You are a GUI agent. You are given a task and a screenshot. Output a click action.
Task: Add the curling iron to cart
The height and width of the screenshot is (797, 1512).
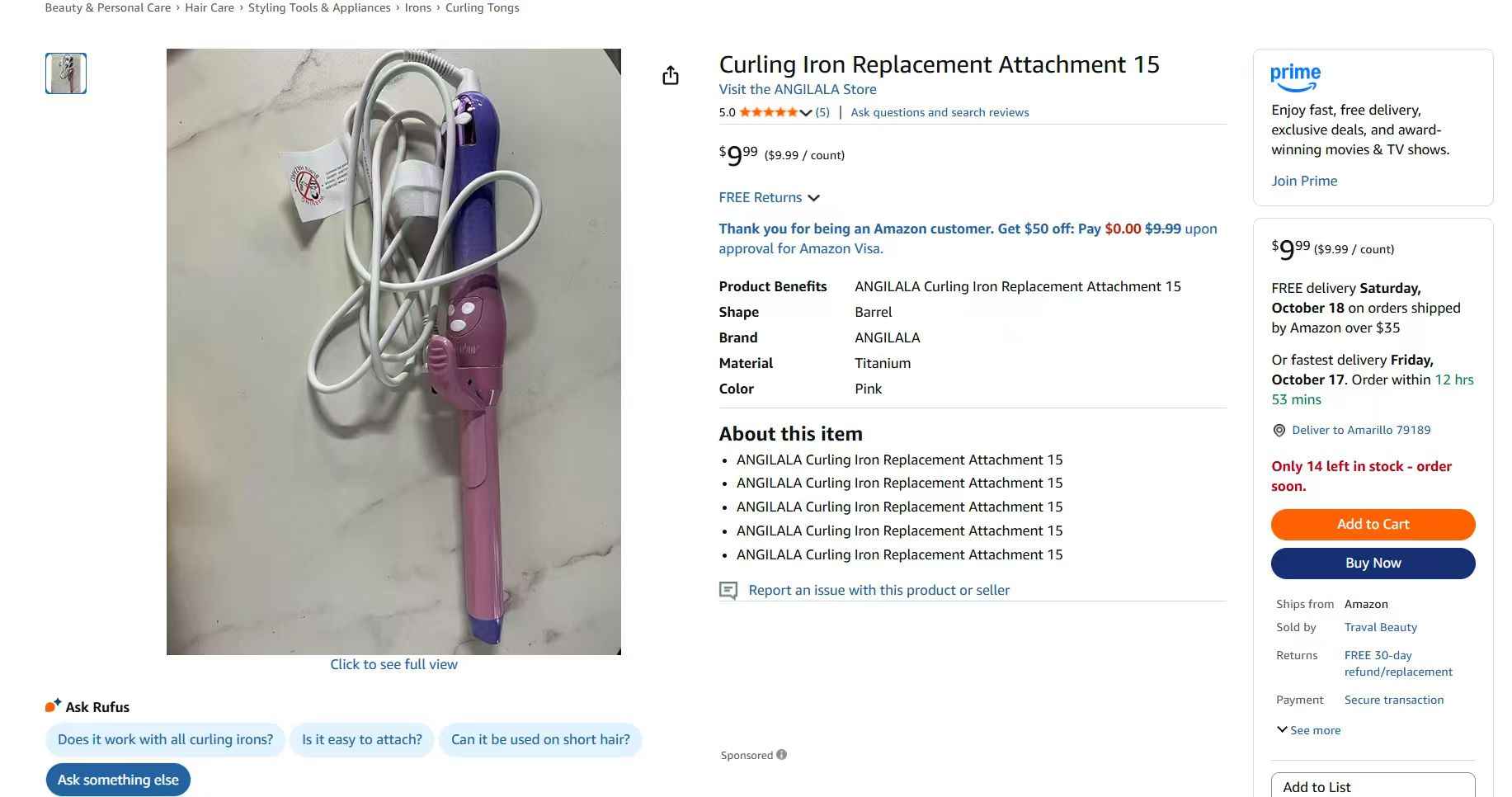coord(1373,525)
